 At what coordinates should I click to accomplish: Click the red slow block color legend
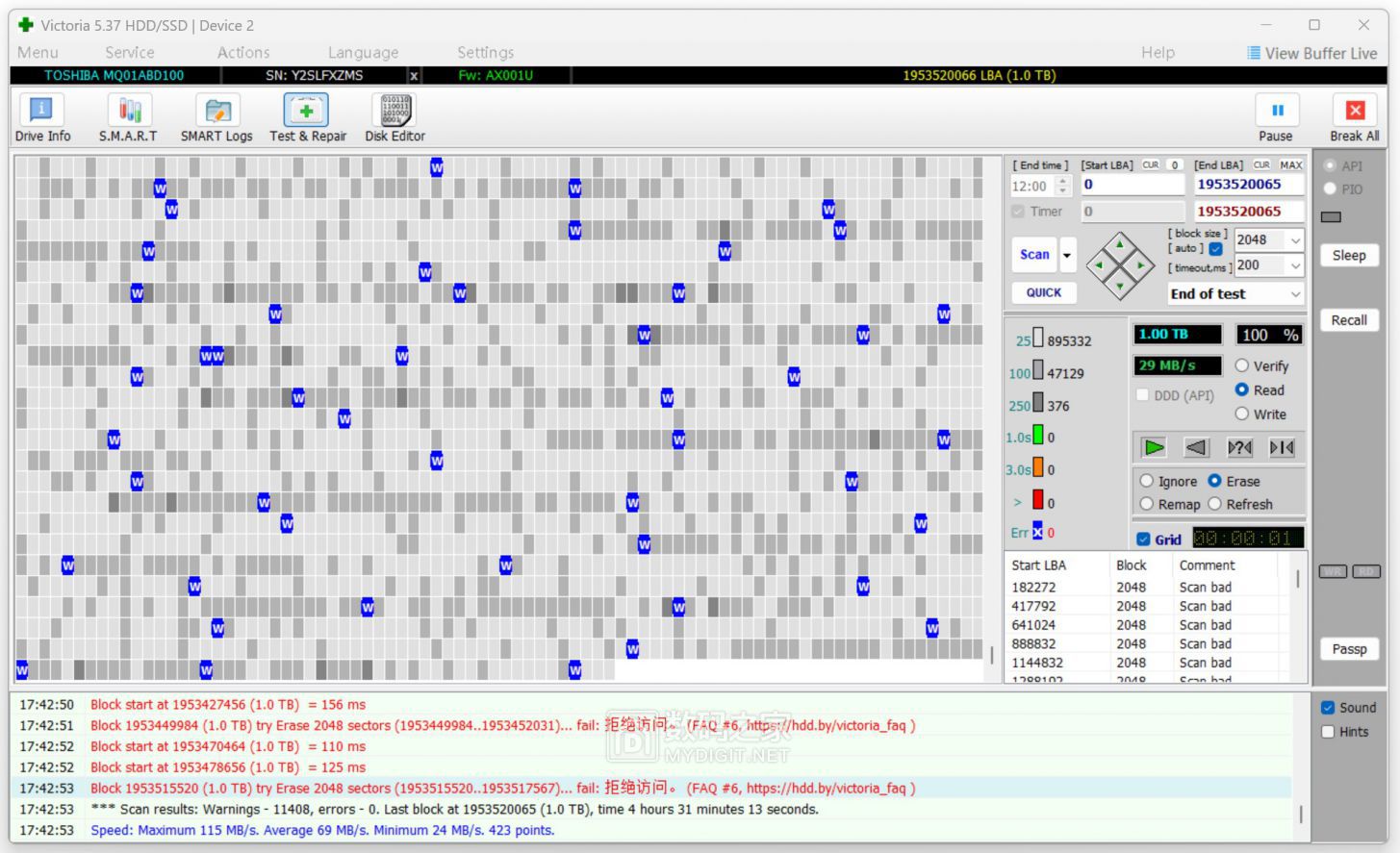pos(1038,501)
